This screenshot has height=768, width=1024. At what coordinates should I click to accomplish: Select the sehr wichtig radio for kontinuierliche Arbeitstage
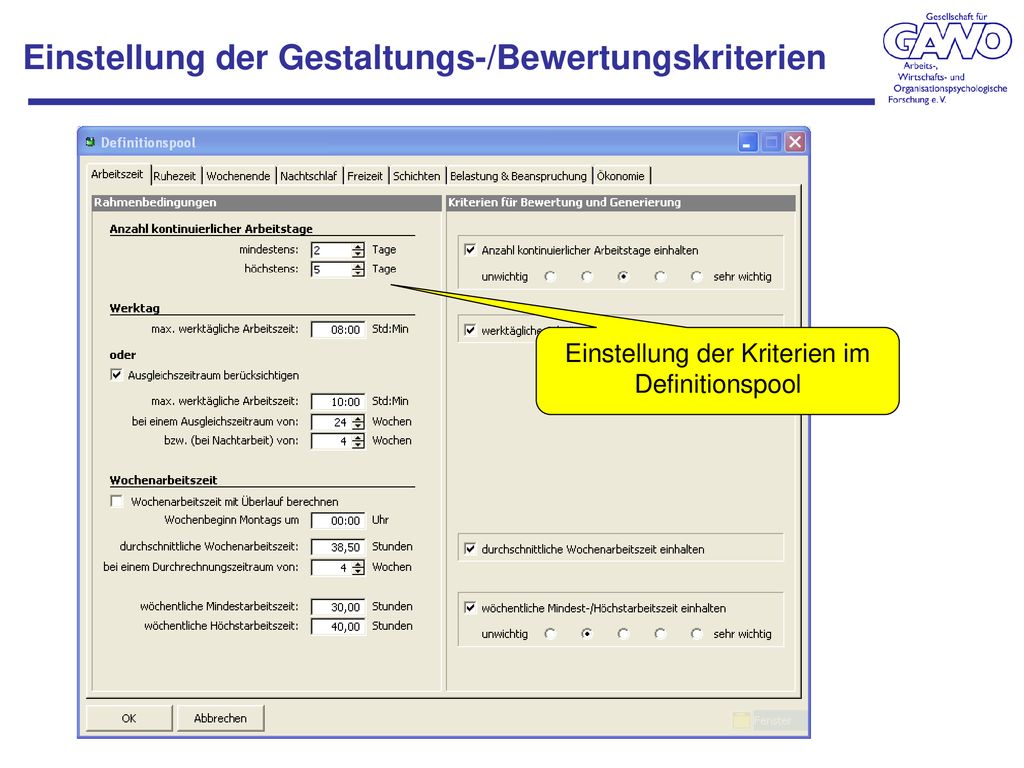coord(696,277)
